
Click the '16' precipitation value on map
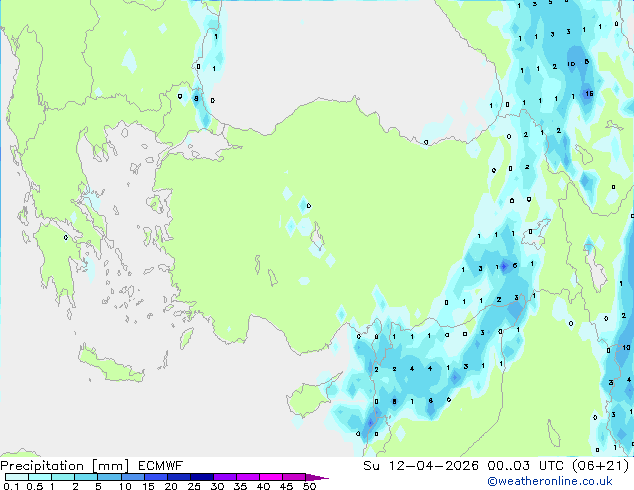pos(589,93)
